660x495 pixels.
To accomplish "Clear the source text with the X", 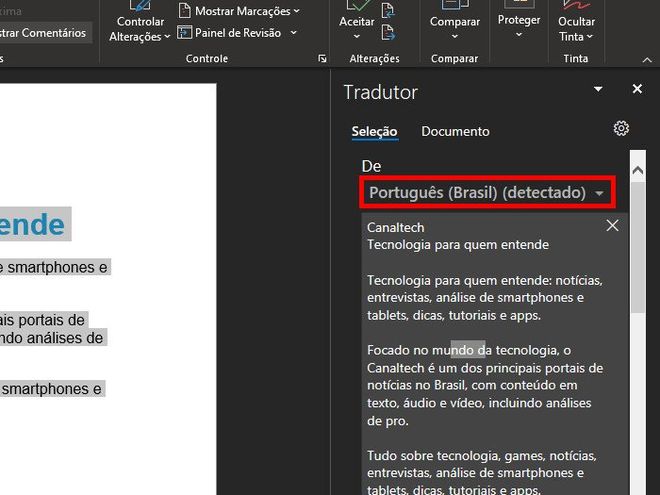I will coord(612,226).
